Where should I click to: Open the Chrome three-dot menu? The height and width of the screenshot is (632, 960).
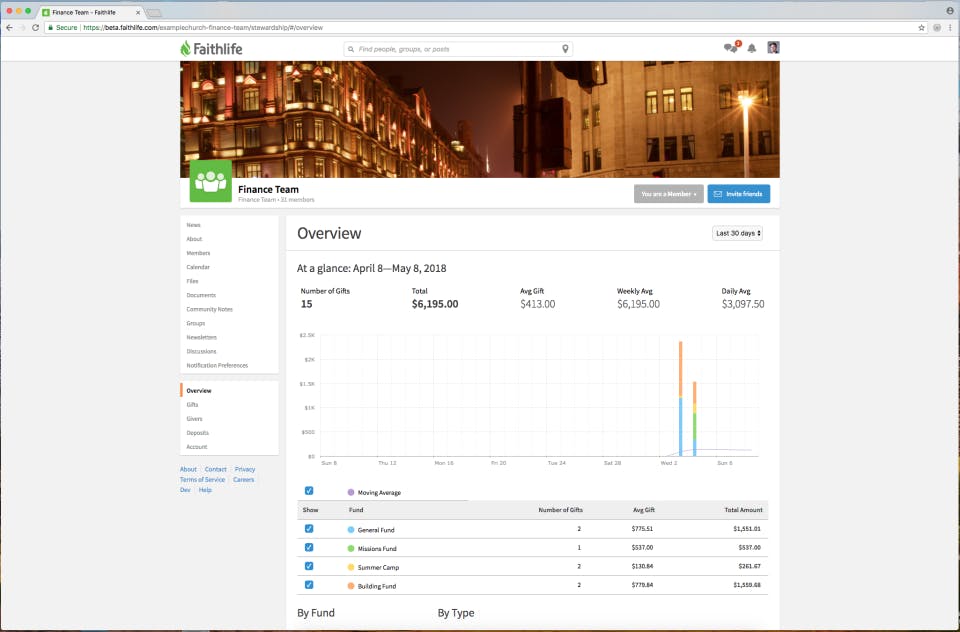pyautogui.click(x=950, y=28)
